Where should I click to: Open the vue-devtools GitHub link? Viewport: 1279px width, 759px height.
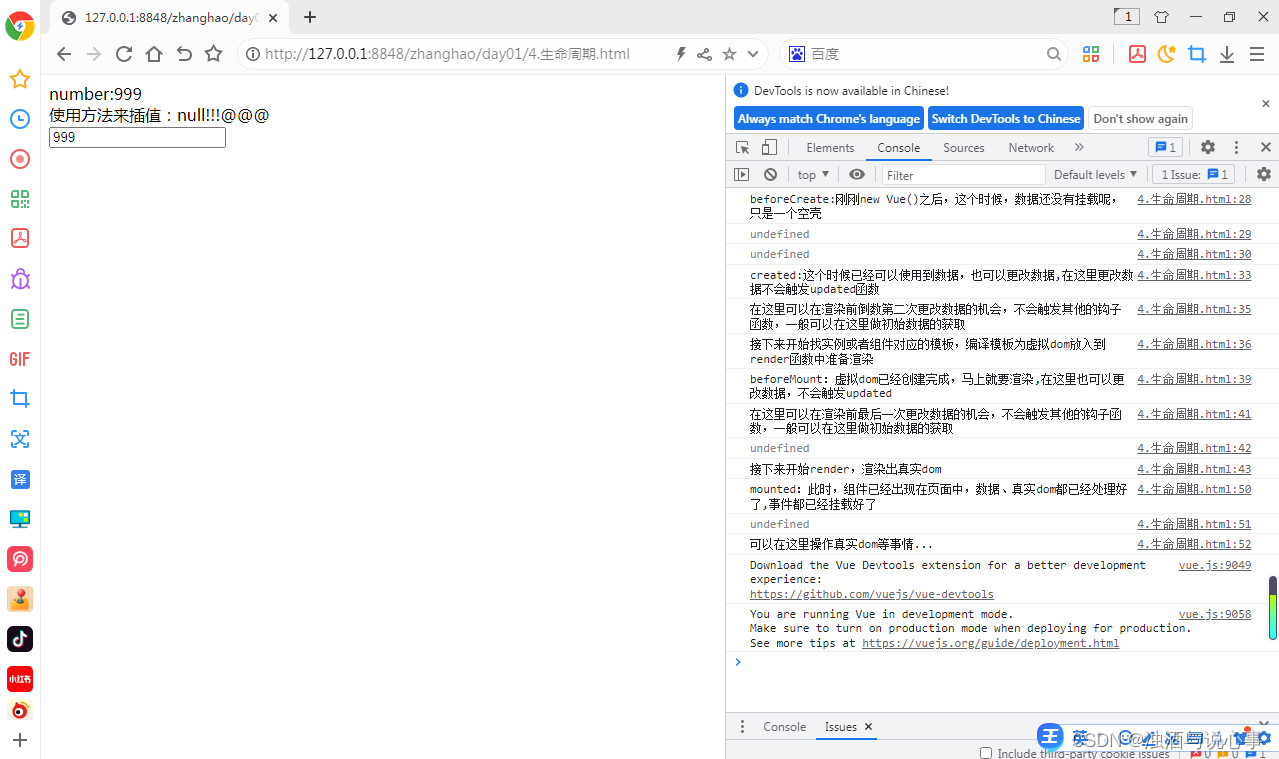click(x=870, y=593)
